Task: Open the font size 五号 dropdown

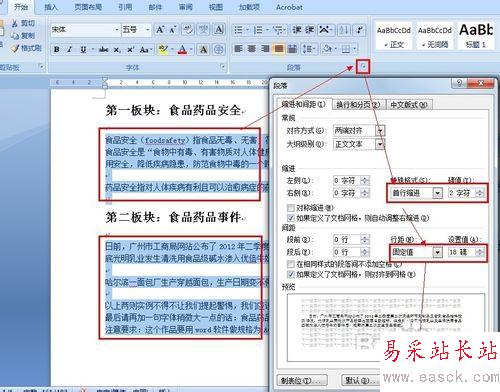Action: [147, 30]
